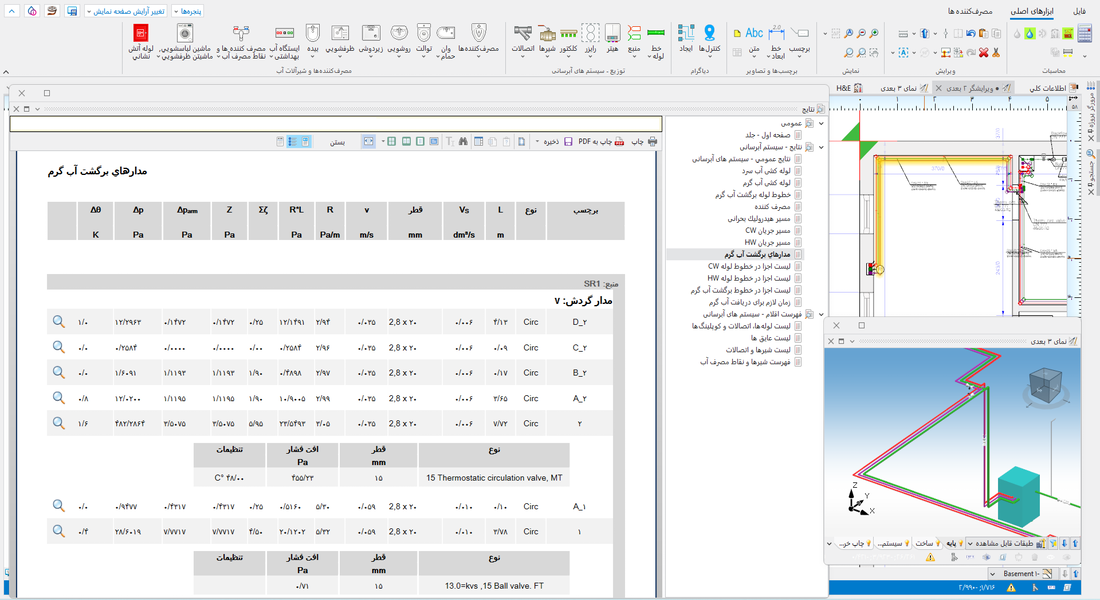Switch to the consumers (مصرف‌کننده ها) ribbon tab
The image size is (1100, 600).
(970, 11)
